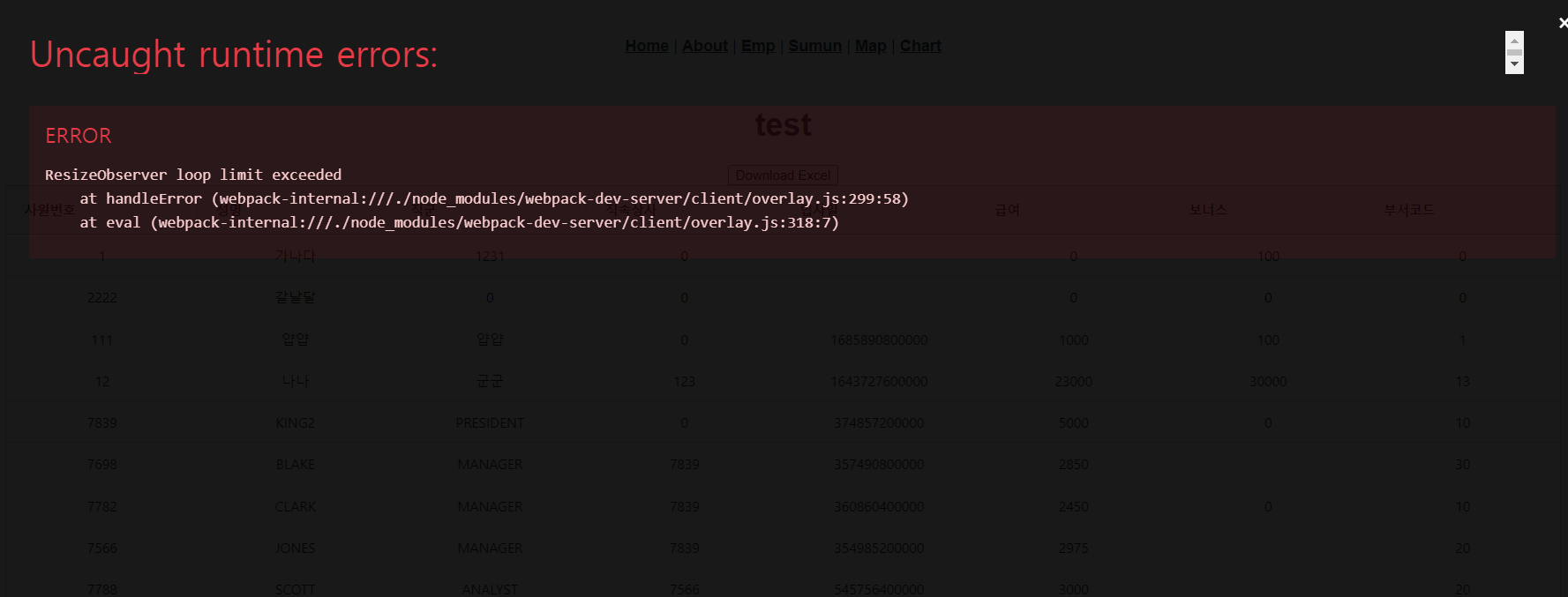Click the 사원번호 column header
Image resolution: width=1568 pixels, height=597 pixels.
tap(50, 210)
